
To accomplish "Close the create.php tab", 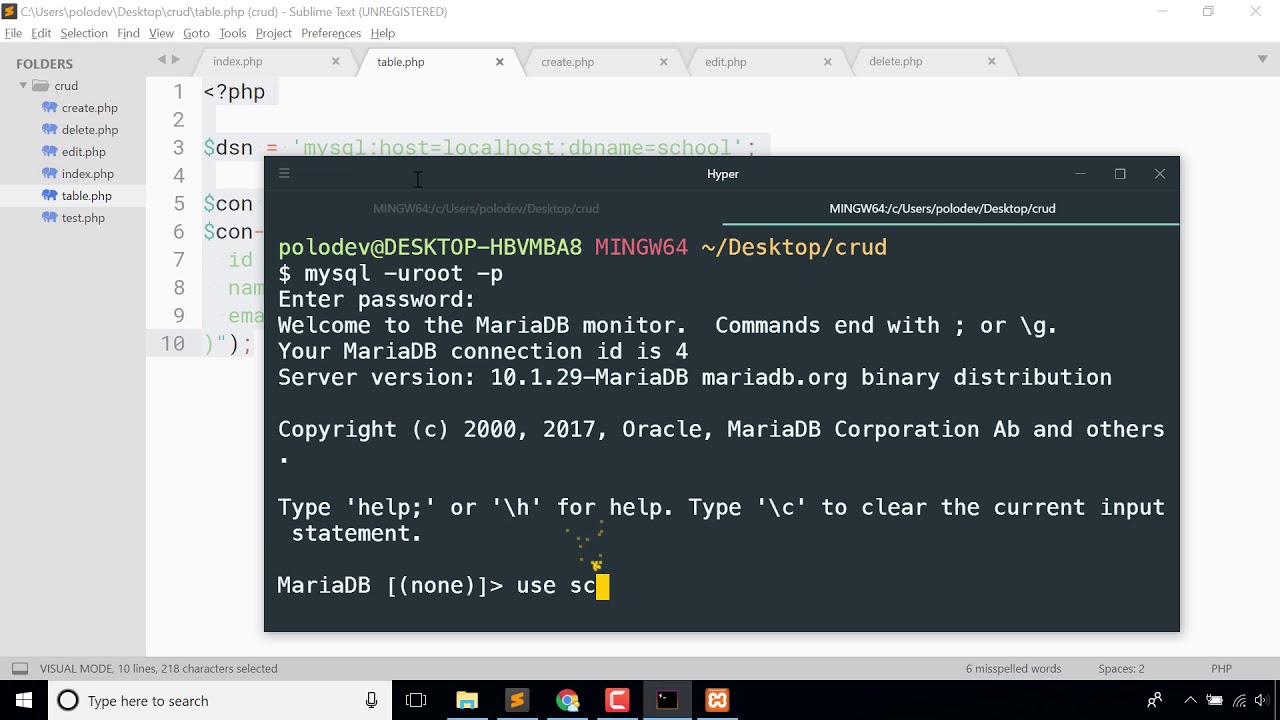I will 664,61.
